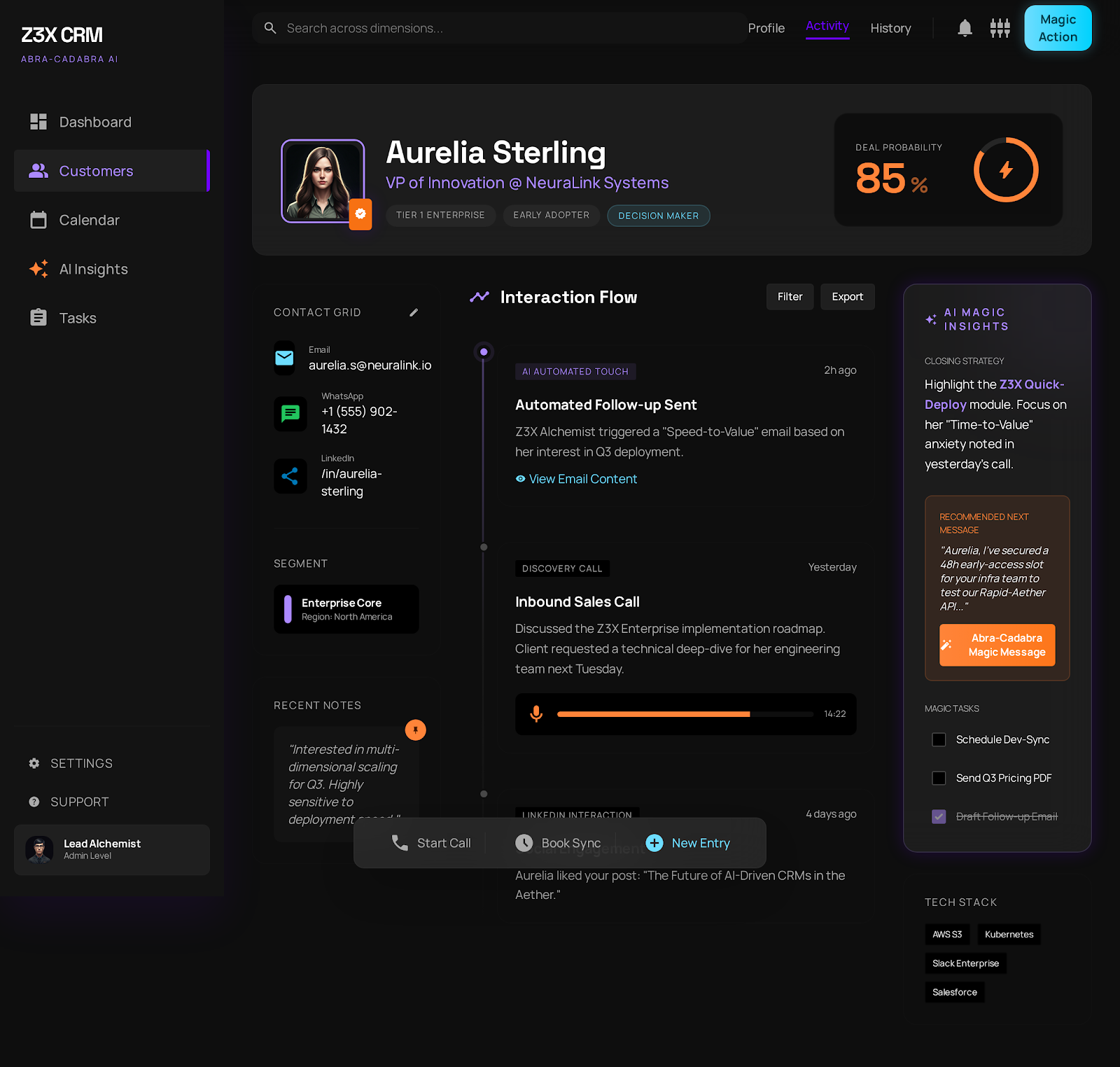The image size is (1120, 1067).
Task: Click the microphone icon on call recording
Action: (x=536, y=713)
